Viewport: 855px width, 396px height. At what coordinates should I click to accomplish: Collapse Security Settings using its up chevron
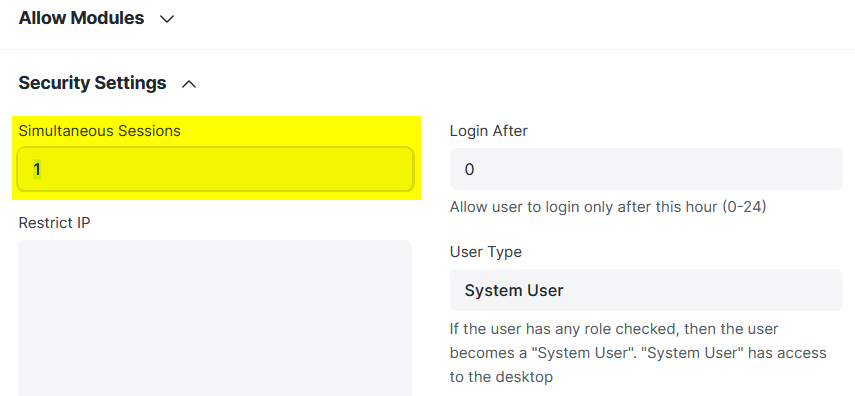[189, 84]
